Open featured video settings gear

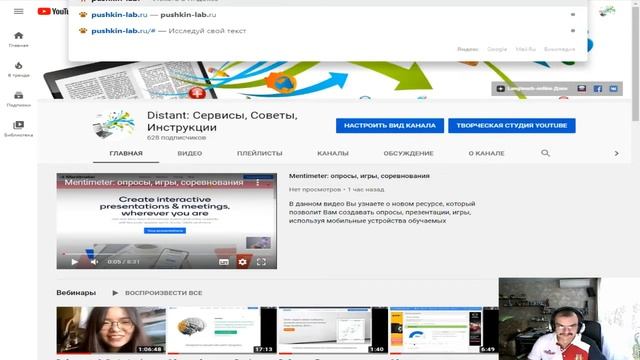click(x=242, y=262)
